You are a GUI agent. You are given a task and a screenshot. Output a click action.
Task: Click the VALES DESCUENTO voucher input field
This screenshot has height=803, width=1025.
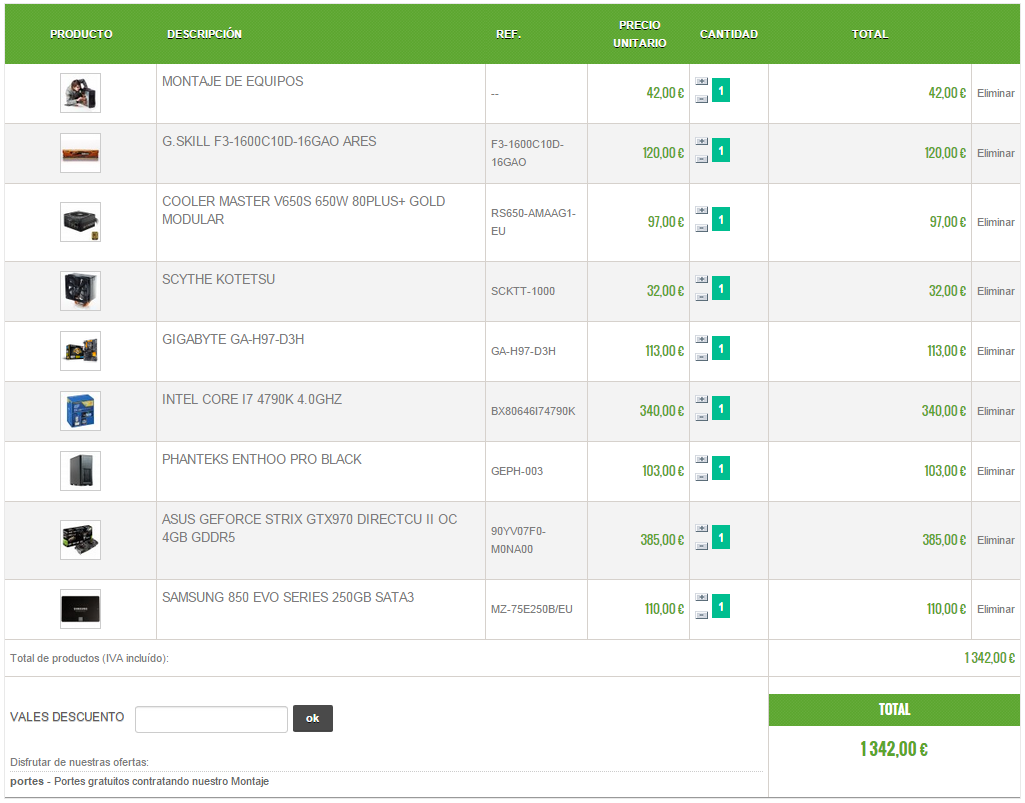click(x=211, y=719)
